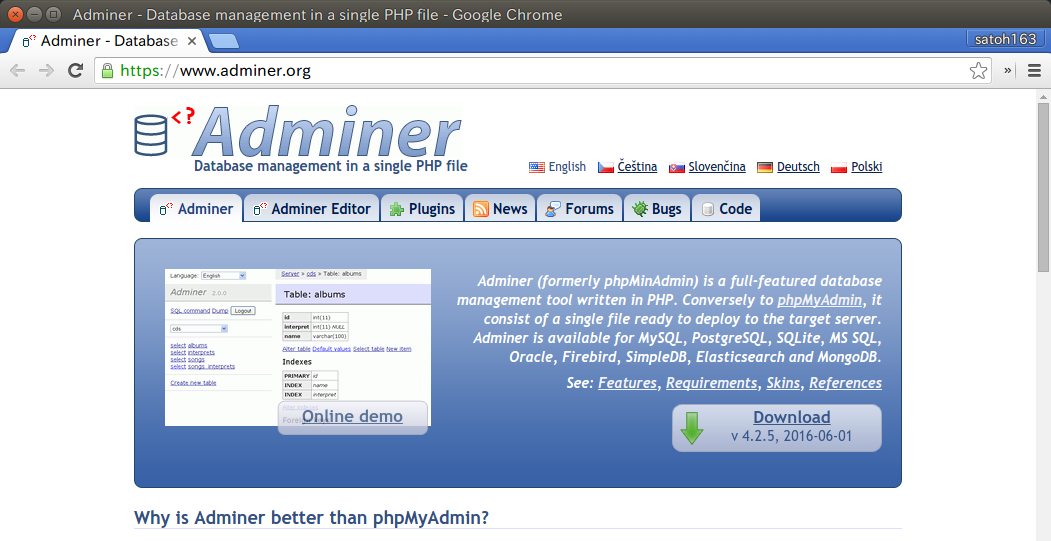The width and height of the screenshot is (1051, 541).
Task: Click the scrollbar up arrow
Action: point(1043,96)
